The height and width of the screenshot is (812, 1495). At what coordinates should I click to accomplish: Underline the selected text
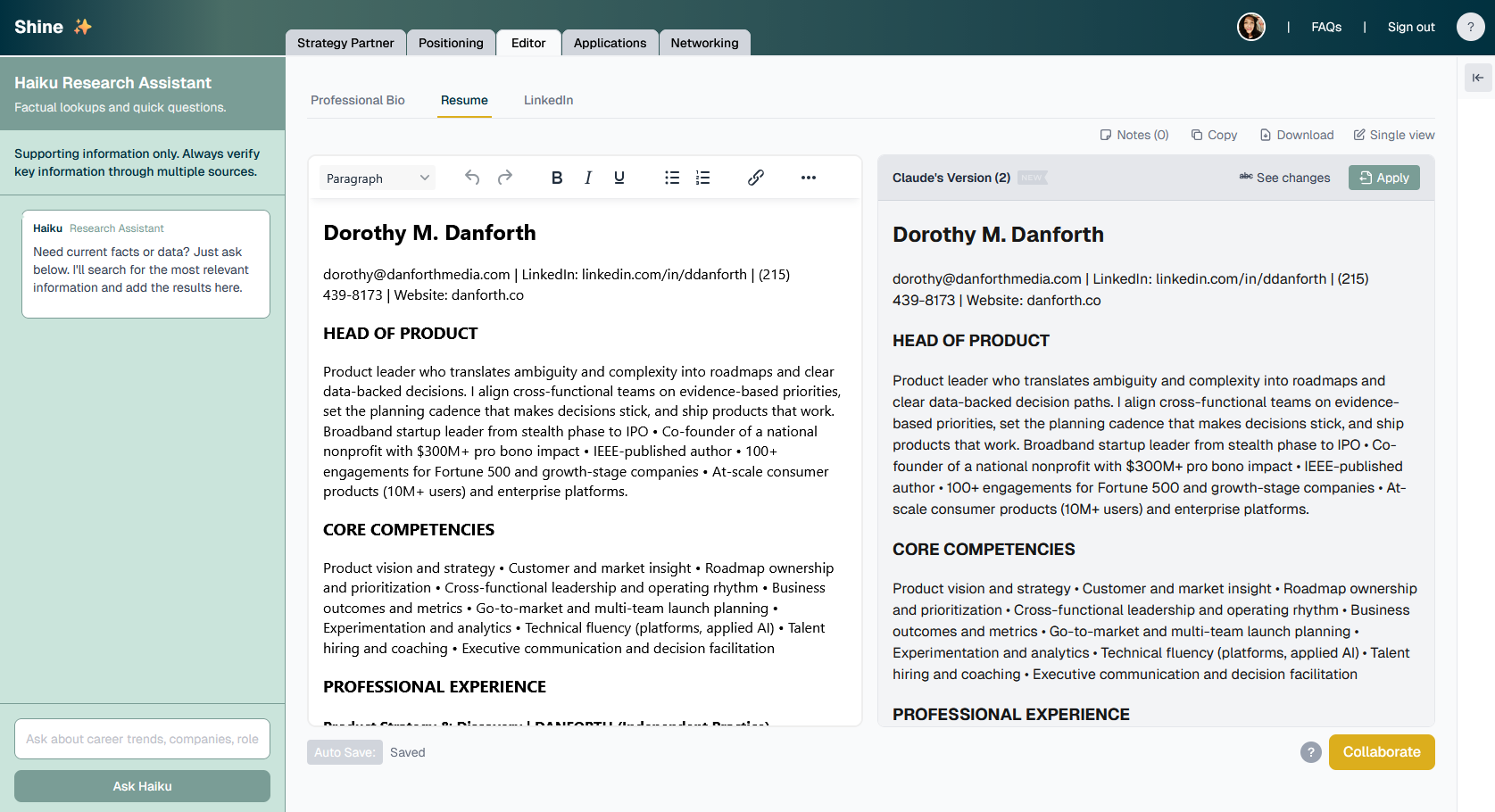tap(619, 177)
